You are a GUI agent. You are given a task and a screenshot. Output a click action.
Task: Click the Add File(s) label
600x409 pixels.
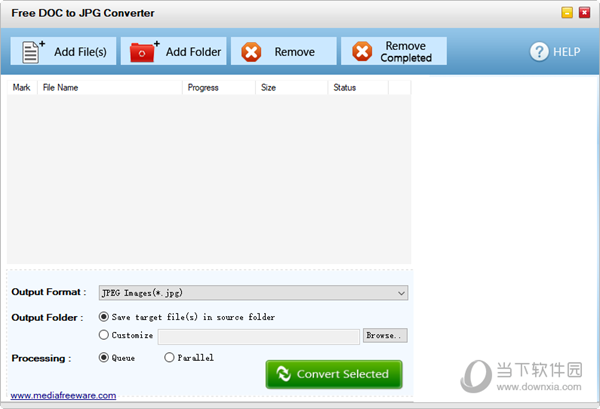click(80, 52)
